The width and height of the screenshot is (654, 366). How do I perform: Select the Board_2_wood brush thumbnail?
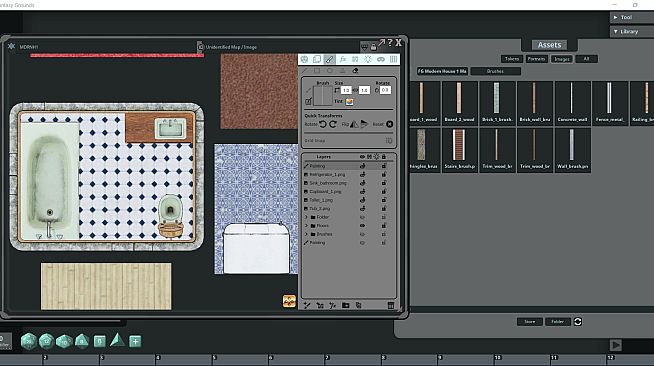tap(459, 103)
